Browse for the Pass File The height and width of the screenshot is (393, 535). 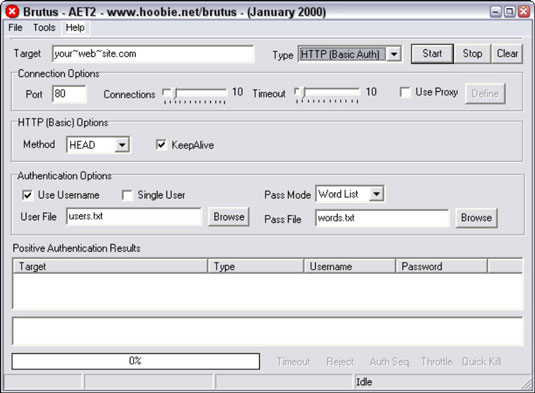[476, 218]
